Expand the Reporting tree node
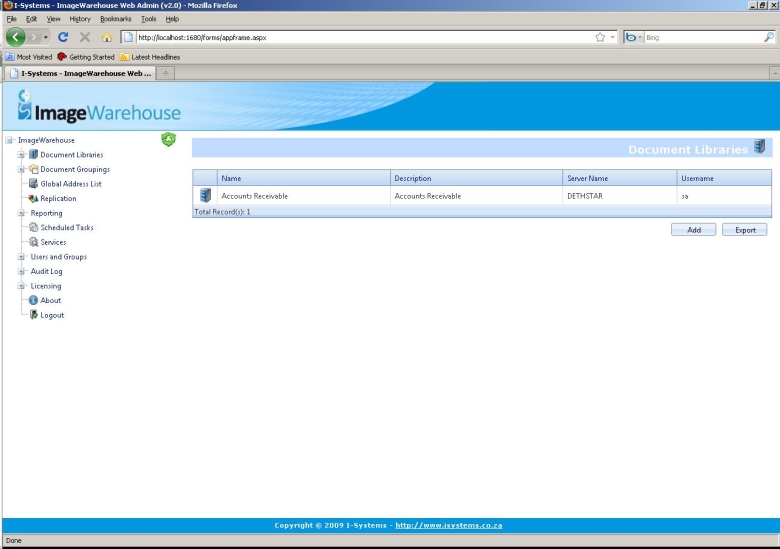Image resolution: width=780 pixels, height=549 pixels. pyautogui.click(x=21, y=213)
